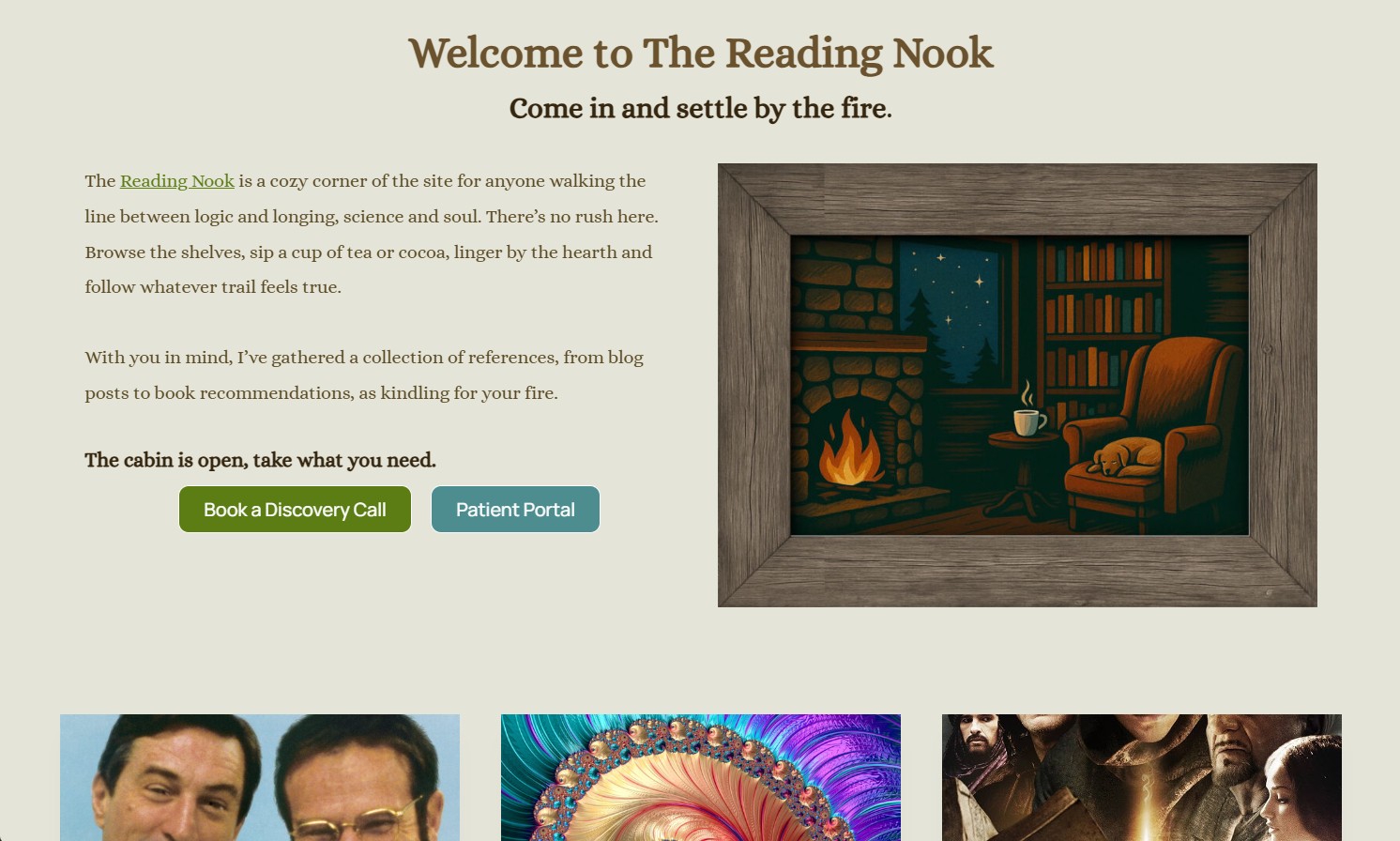1400x841 pixels.
Task: Click the paragraph starting 'With you in mind'
Action: coord(364,375)
